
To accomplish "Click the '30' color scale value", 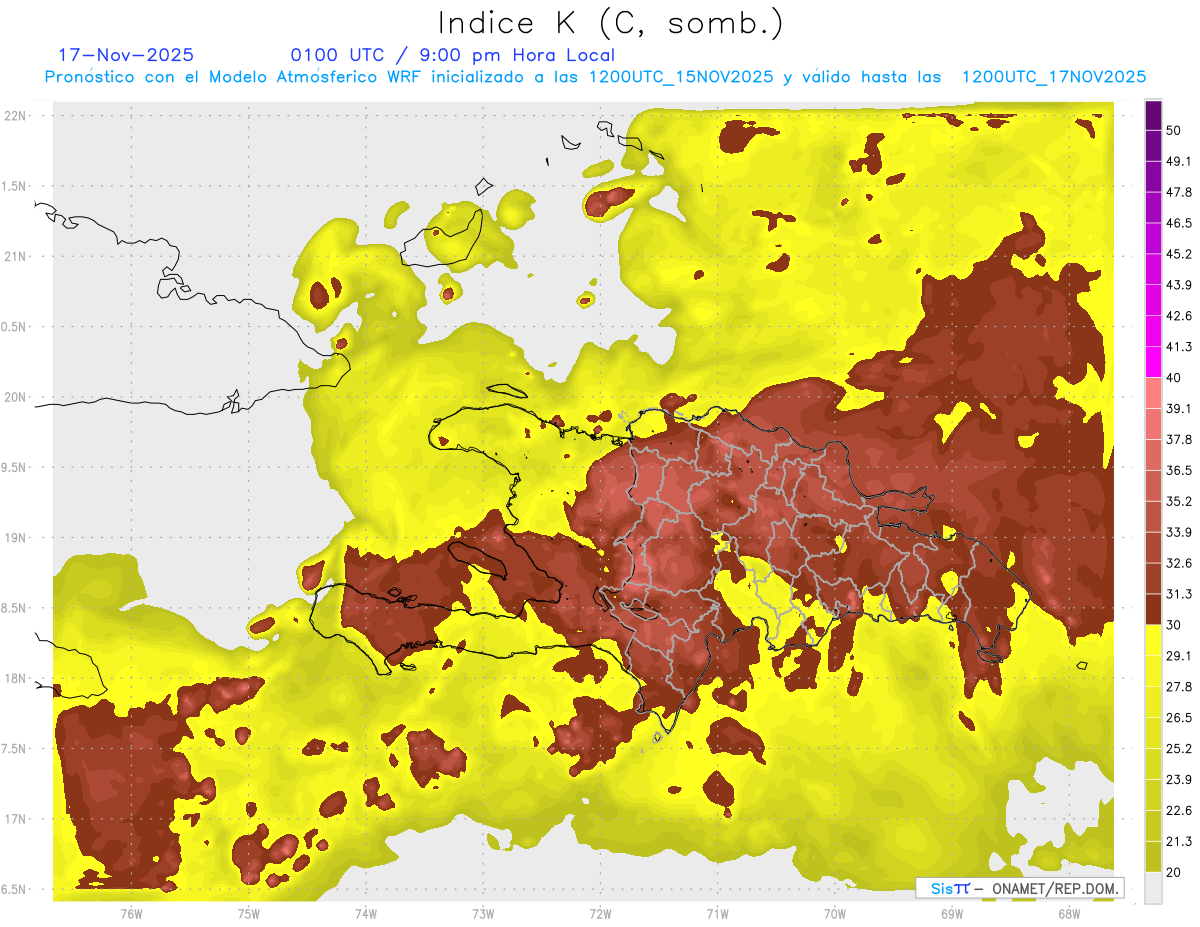I will tap(1173, 625).
